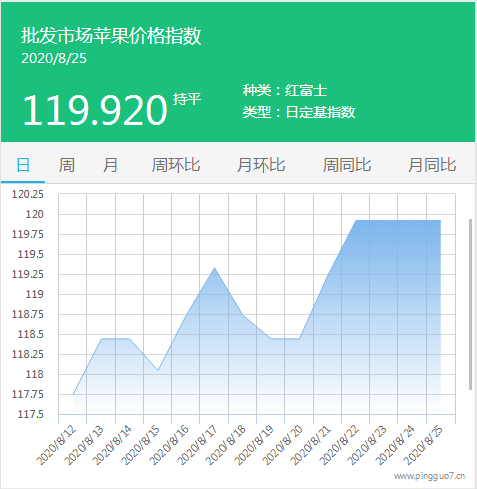
Task: Click the 类型：日定基指数 label
Action: pos(299,112)
